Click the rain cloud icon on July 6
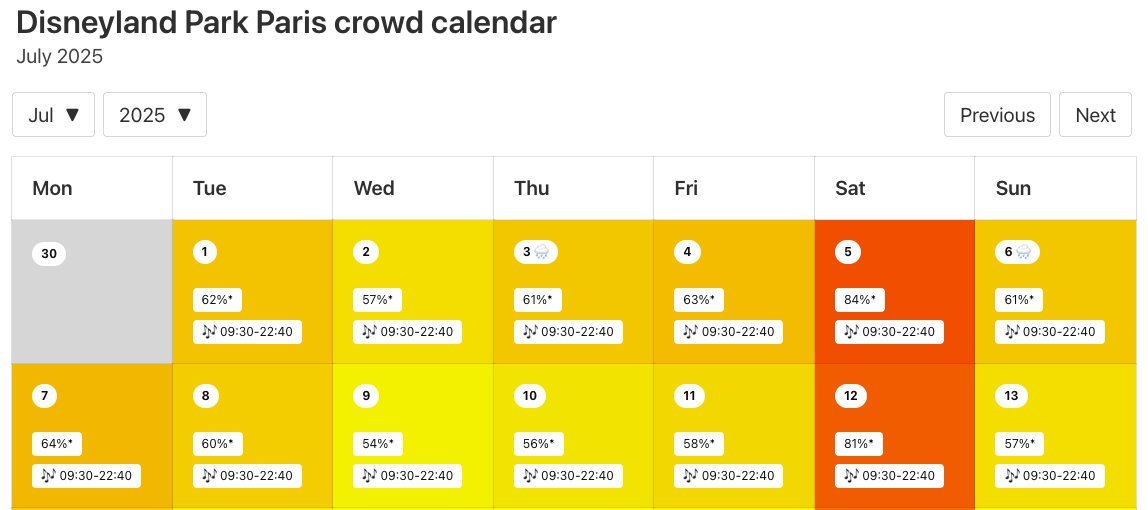This screenshot has width=1148, height=510. [x=1023, y=253]
